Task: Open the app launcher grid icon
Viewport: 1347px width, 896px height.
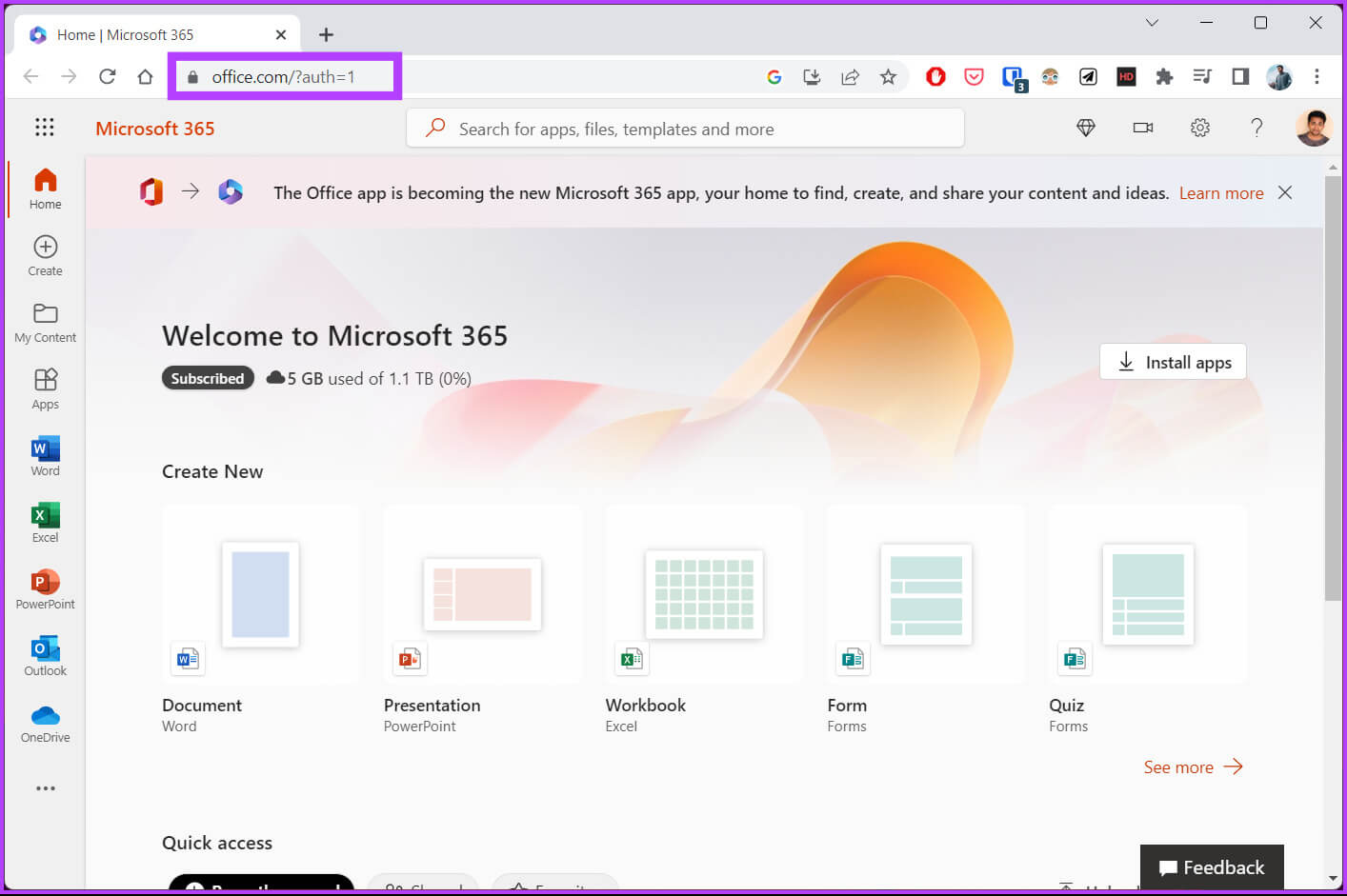Action: click(45, 128)
